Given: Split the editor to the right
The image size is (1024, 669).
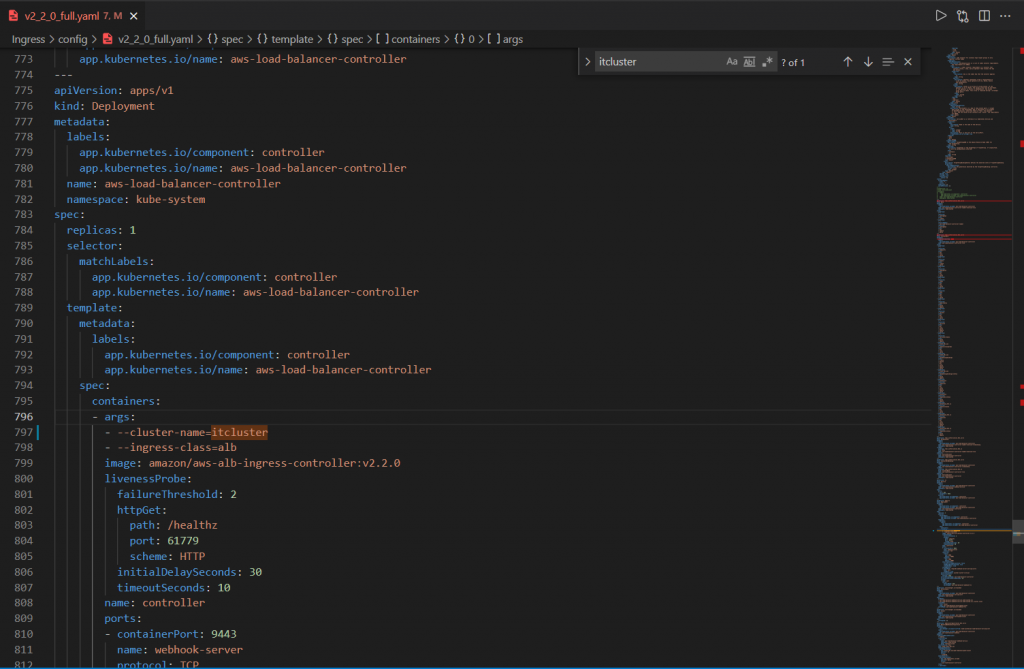Looking at the screenshot, I should (984, 16).
